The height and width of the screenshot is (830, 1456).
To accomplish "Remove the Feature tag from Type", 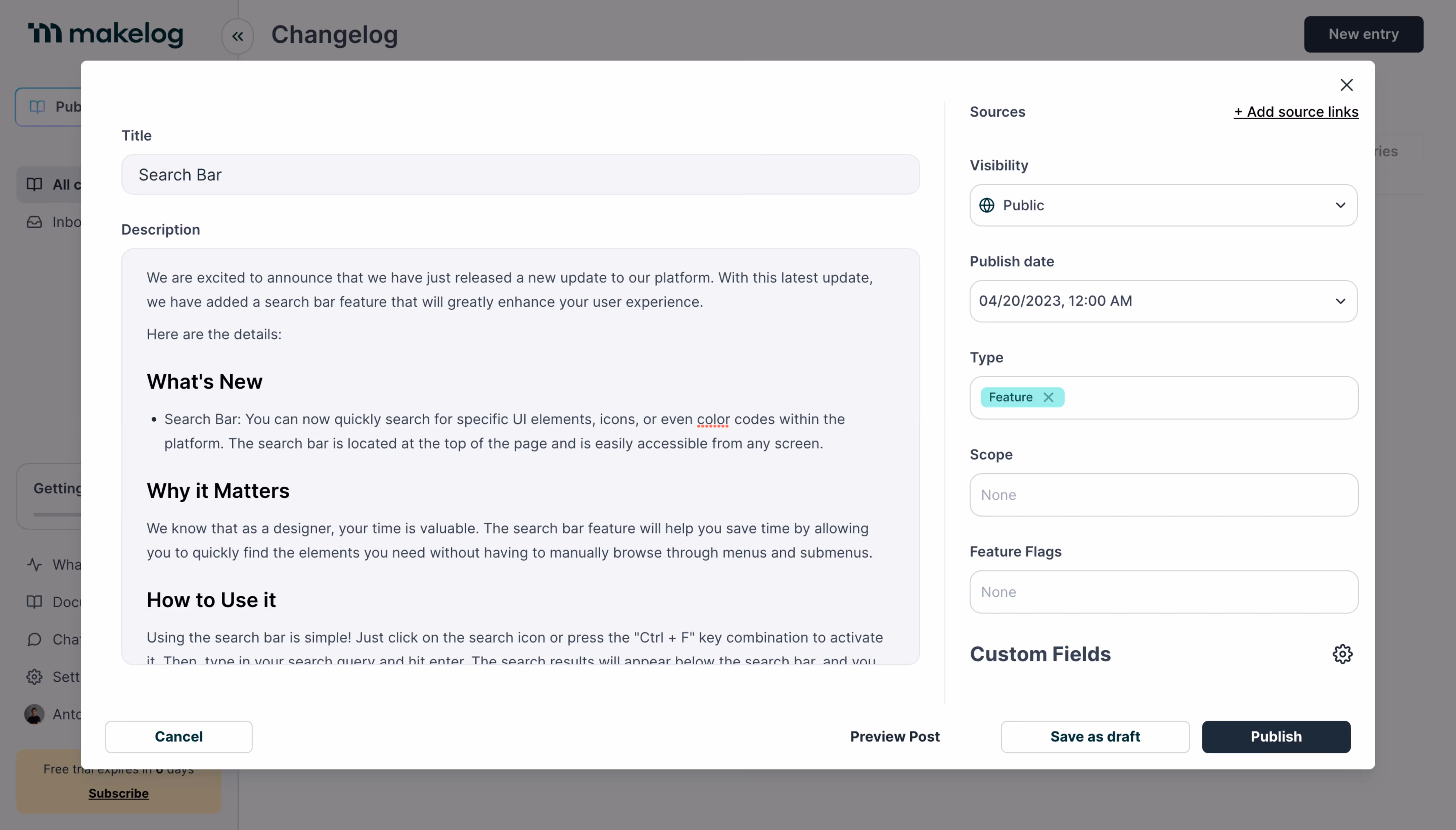I will click(1049, 397).
